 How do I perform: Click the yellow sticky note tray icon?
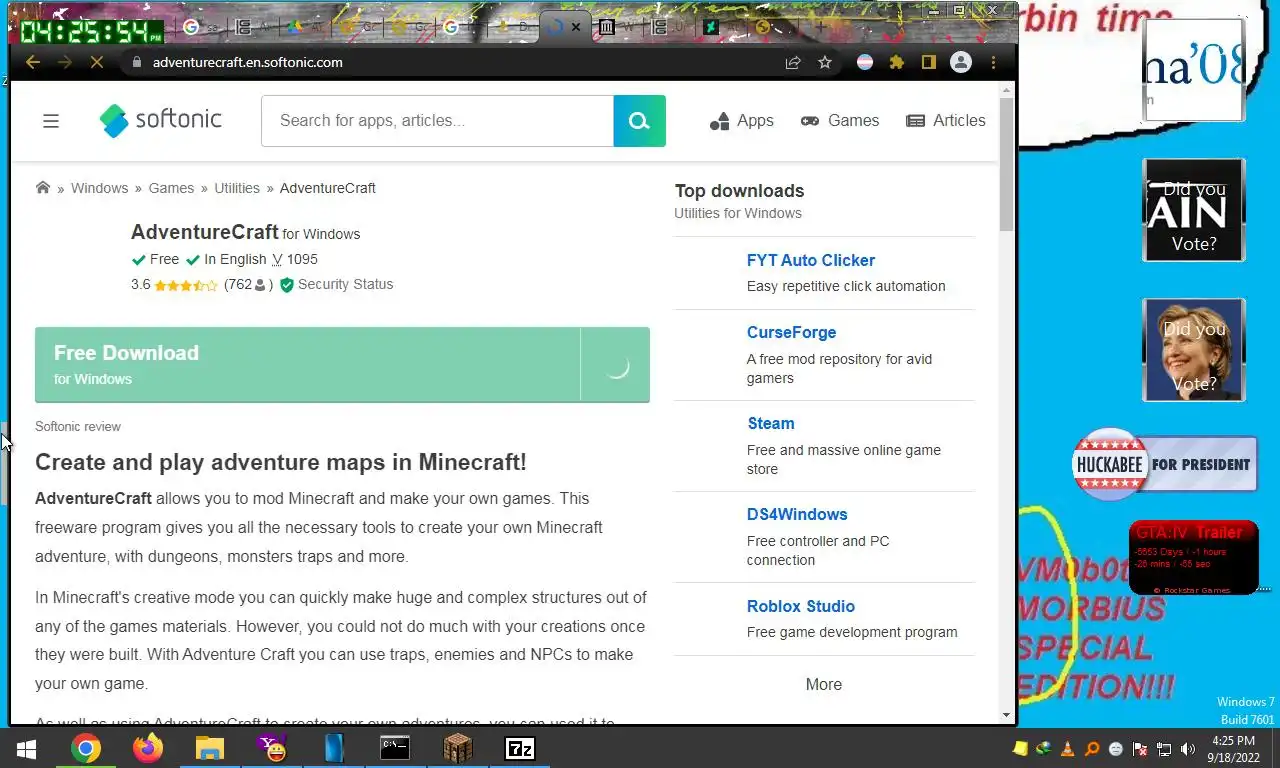[x=1020, y=748]
